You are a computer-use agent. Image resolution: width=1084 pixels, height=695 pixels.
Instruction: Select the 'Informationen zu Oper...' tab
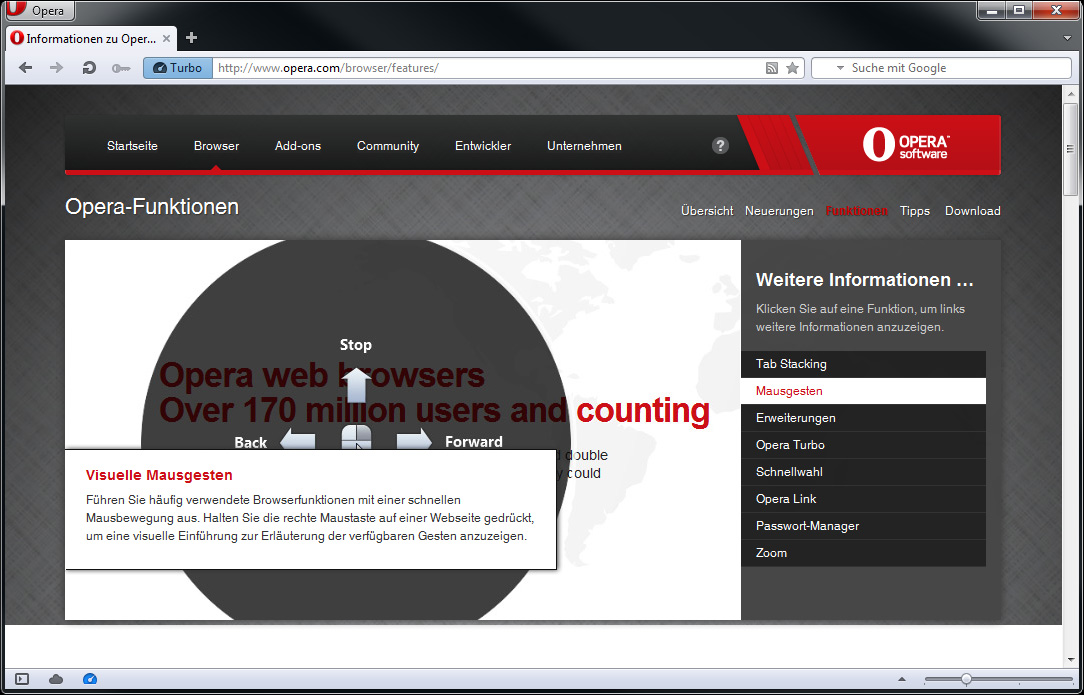click(x=91, y=39)
